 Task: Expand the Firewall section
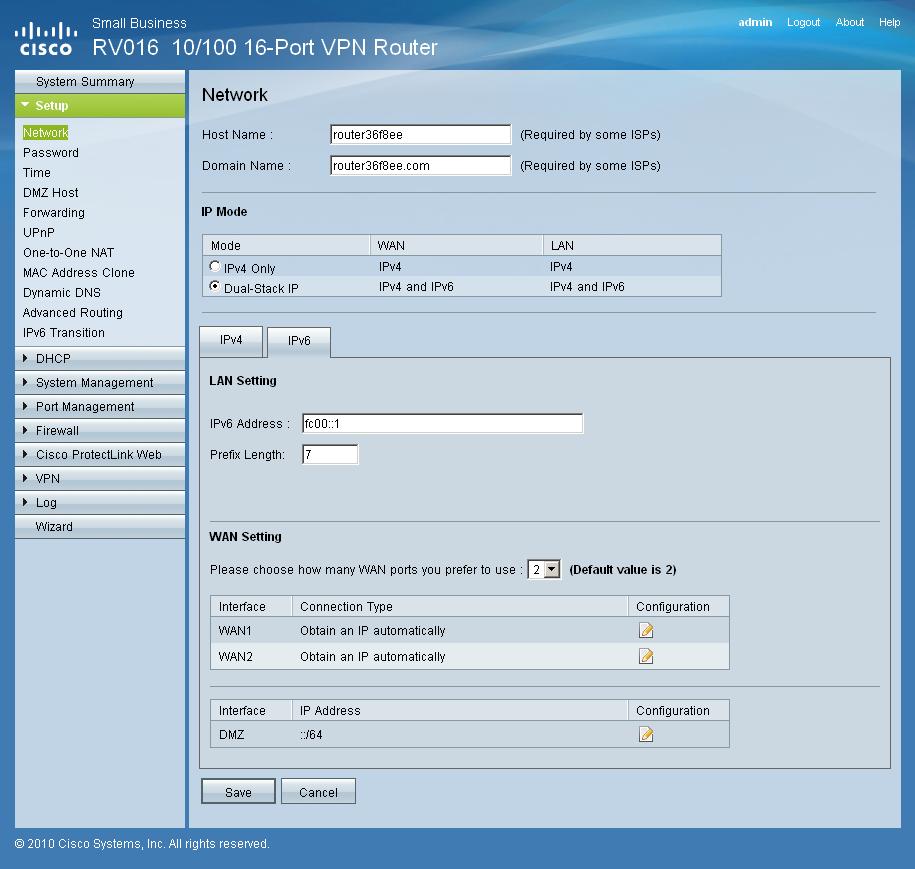coord(100,430)
